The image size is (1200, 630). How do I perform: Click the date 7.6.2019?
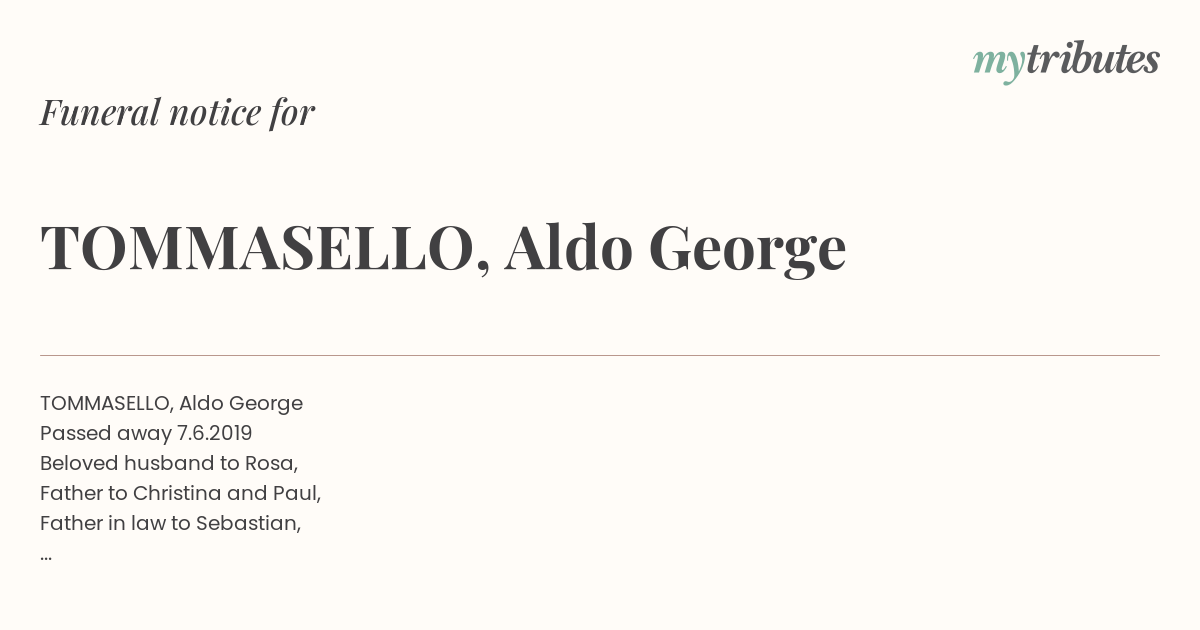tap(214, 433)
